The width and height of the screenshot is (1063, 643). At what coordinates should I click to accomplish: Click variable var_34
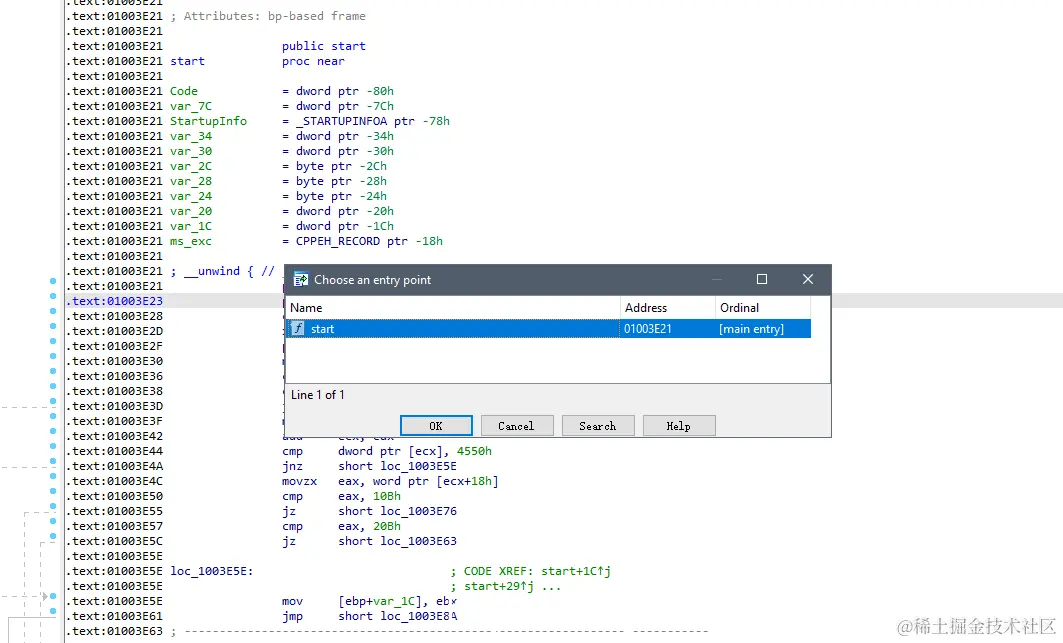pos(190,136)
